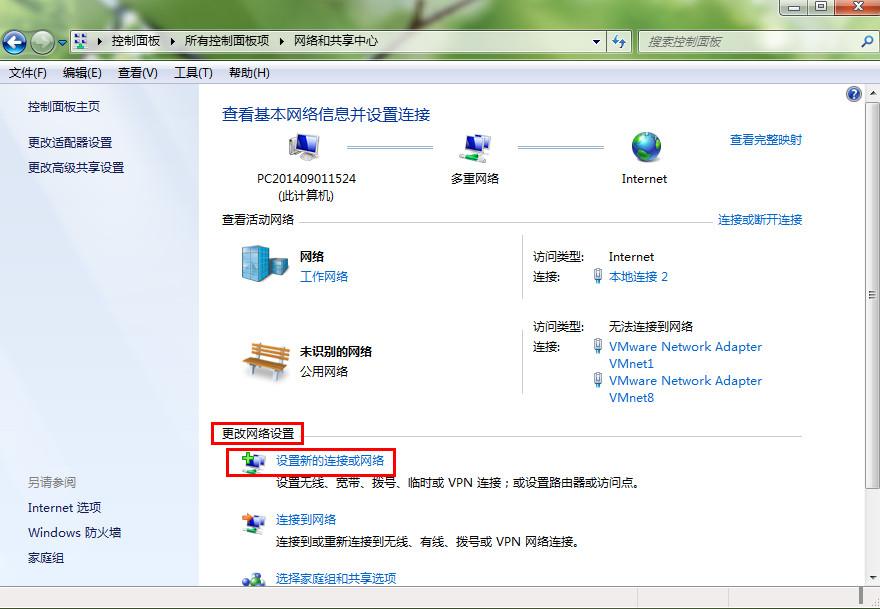
Task: Click the adapter icon beside 本地连接 2
Action: (600, 276)
